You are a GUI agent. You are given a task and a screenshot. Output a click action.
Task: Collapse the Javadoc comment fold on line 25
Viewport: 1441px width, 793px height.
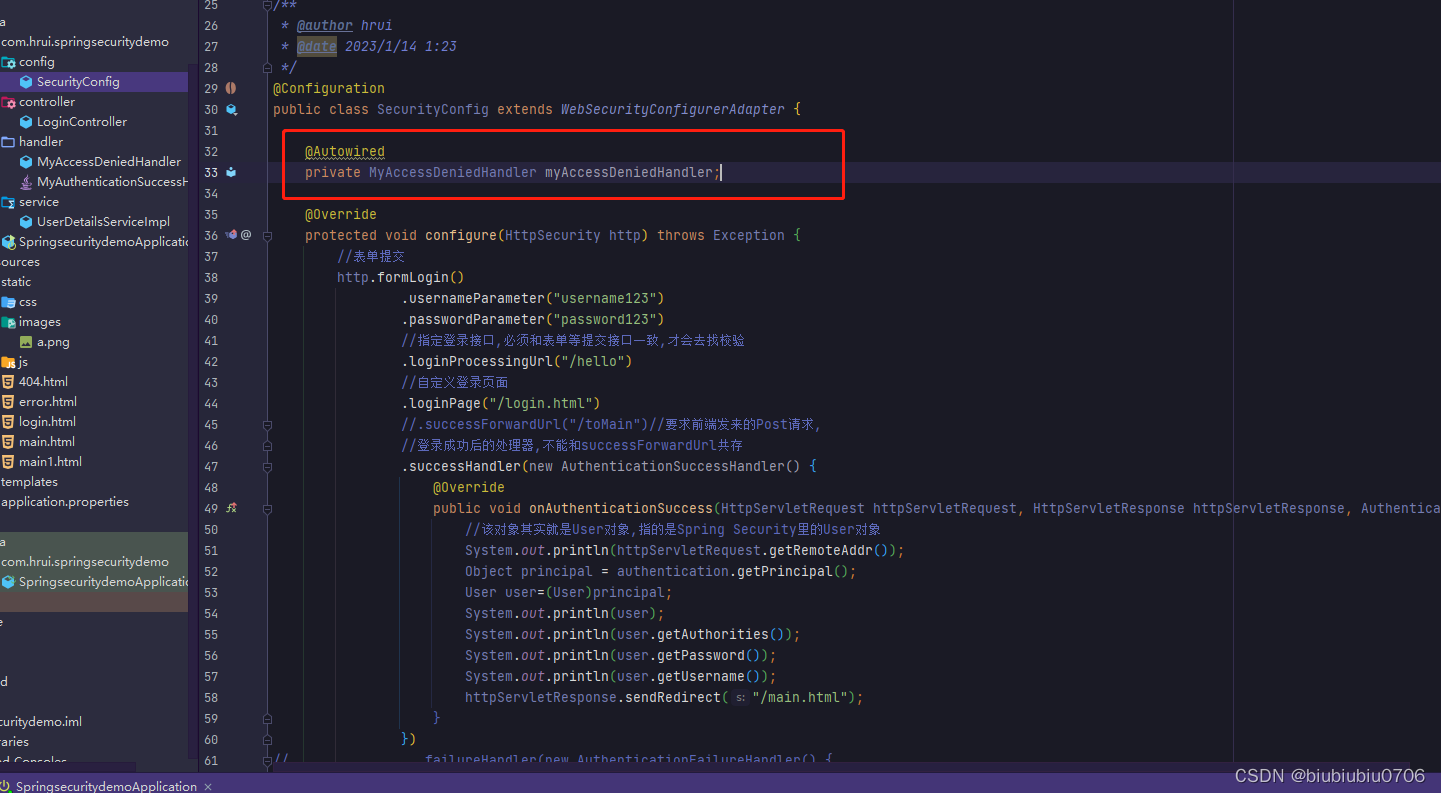267,5
